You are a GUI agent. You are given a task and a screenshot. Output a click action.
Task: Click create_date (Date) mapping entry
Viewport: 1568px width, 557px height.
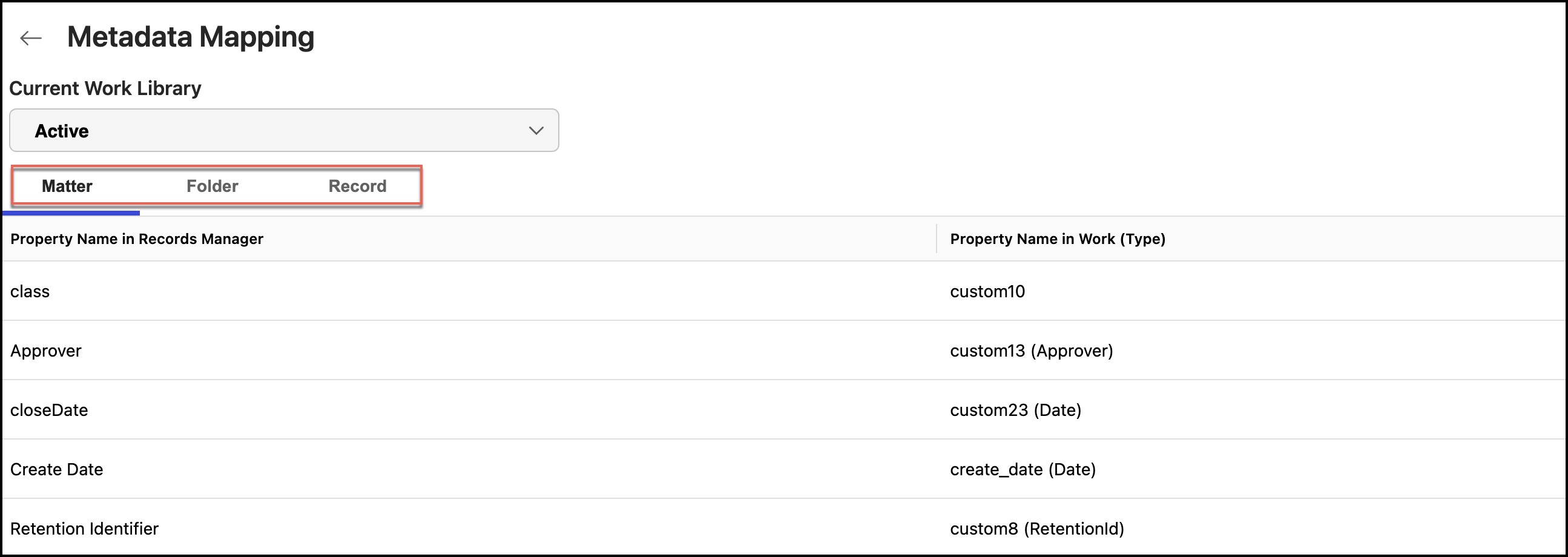[1023, 469]
